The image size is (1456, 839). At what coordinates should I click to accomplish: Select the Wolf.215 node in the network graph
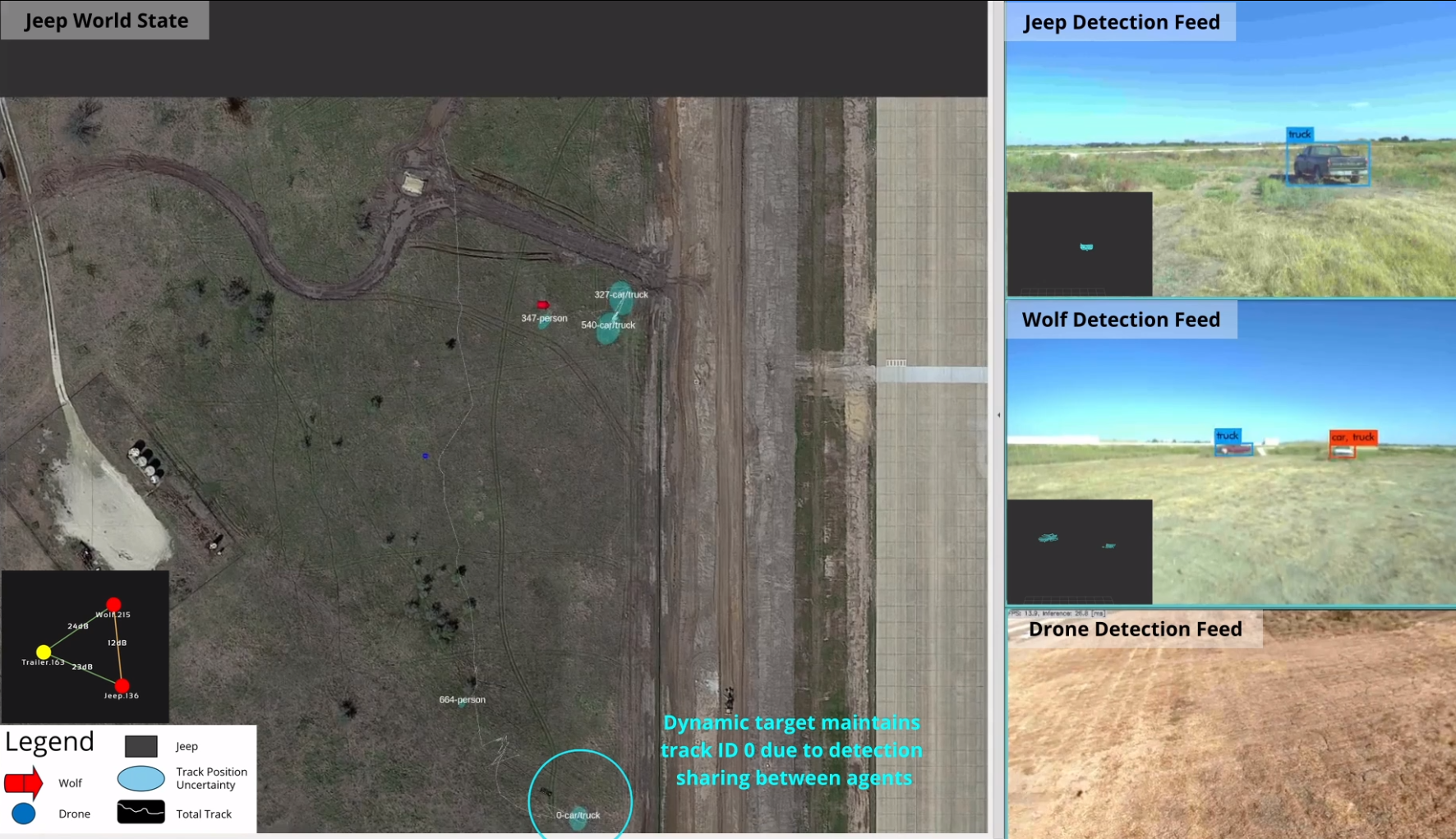point(113,605)
